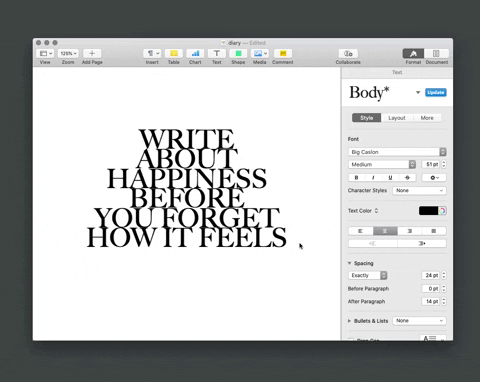Open the View menu button
480x382 pixels.
(x=46, y=54)
